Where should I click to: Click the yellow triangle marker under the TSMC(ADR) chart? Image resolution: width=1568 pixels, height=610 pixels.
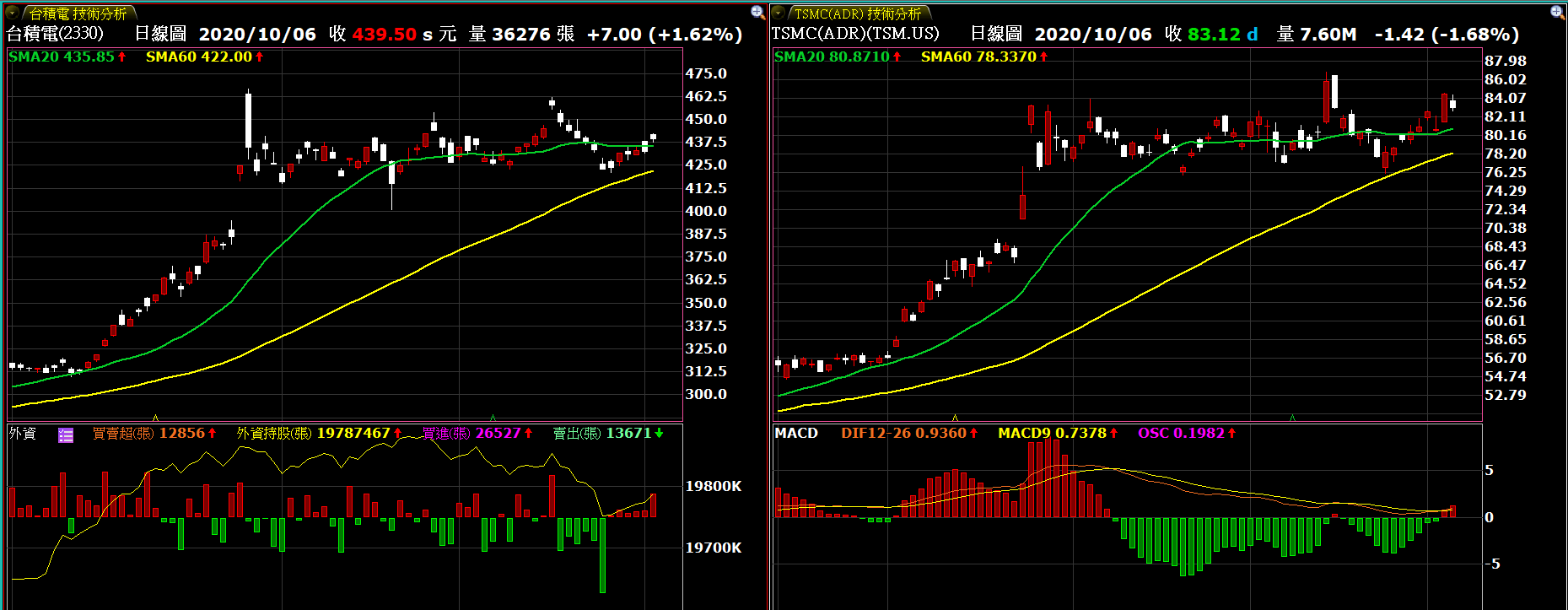[955, 418]
